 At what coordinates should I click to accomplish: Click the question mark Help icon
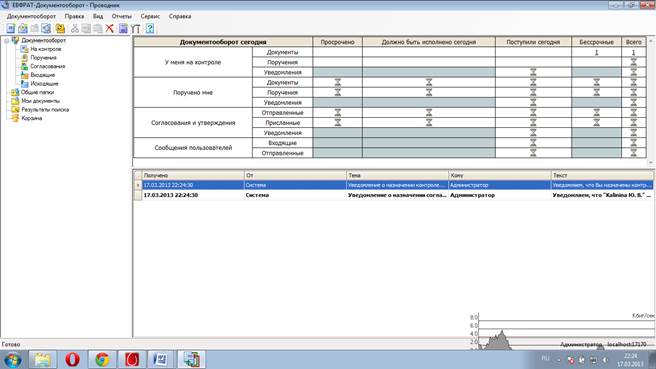tap(150, 28)
